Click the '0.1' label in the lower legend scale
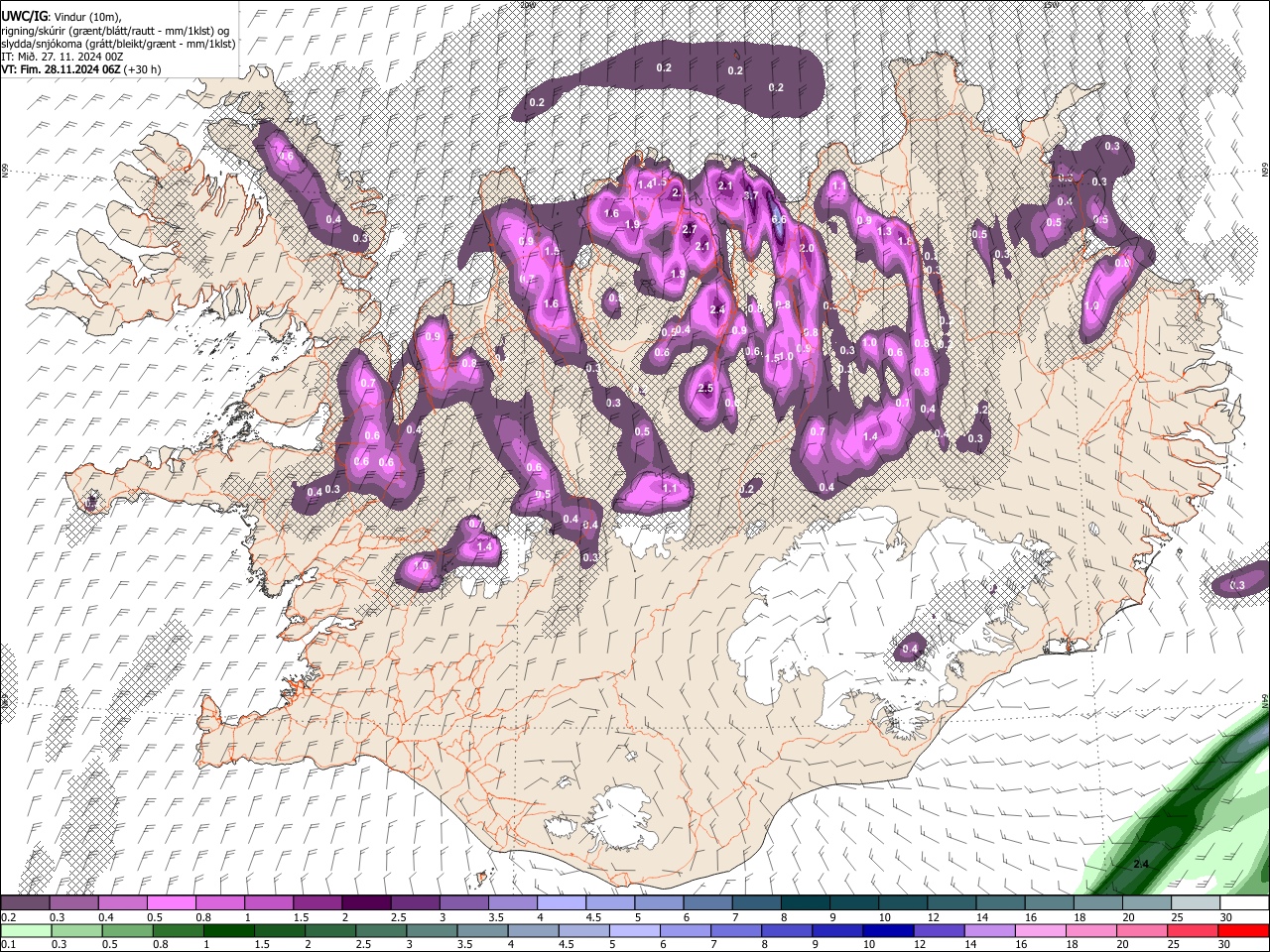 [8, 945]
